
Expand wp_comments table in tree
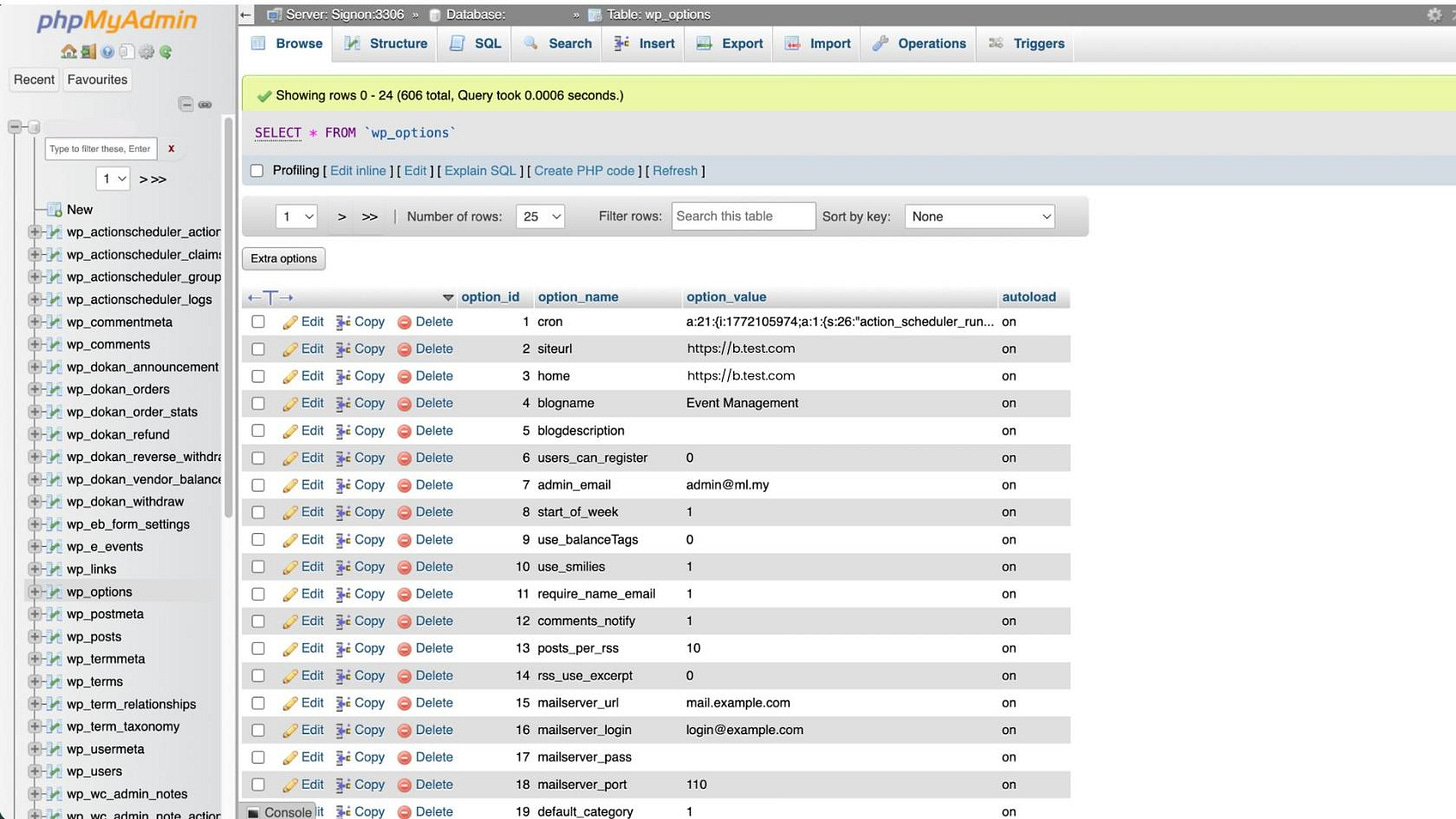(x=35, y=344)
